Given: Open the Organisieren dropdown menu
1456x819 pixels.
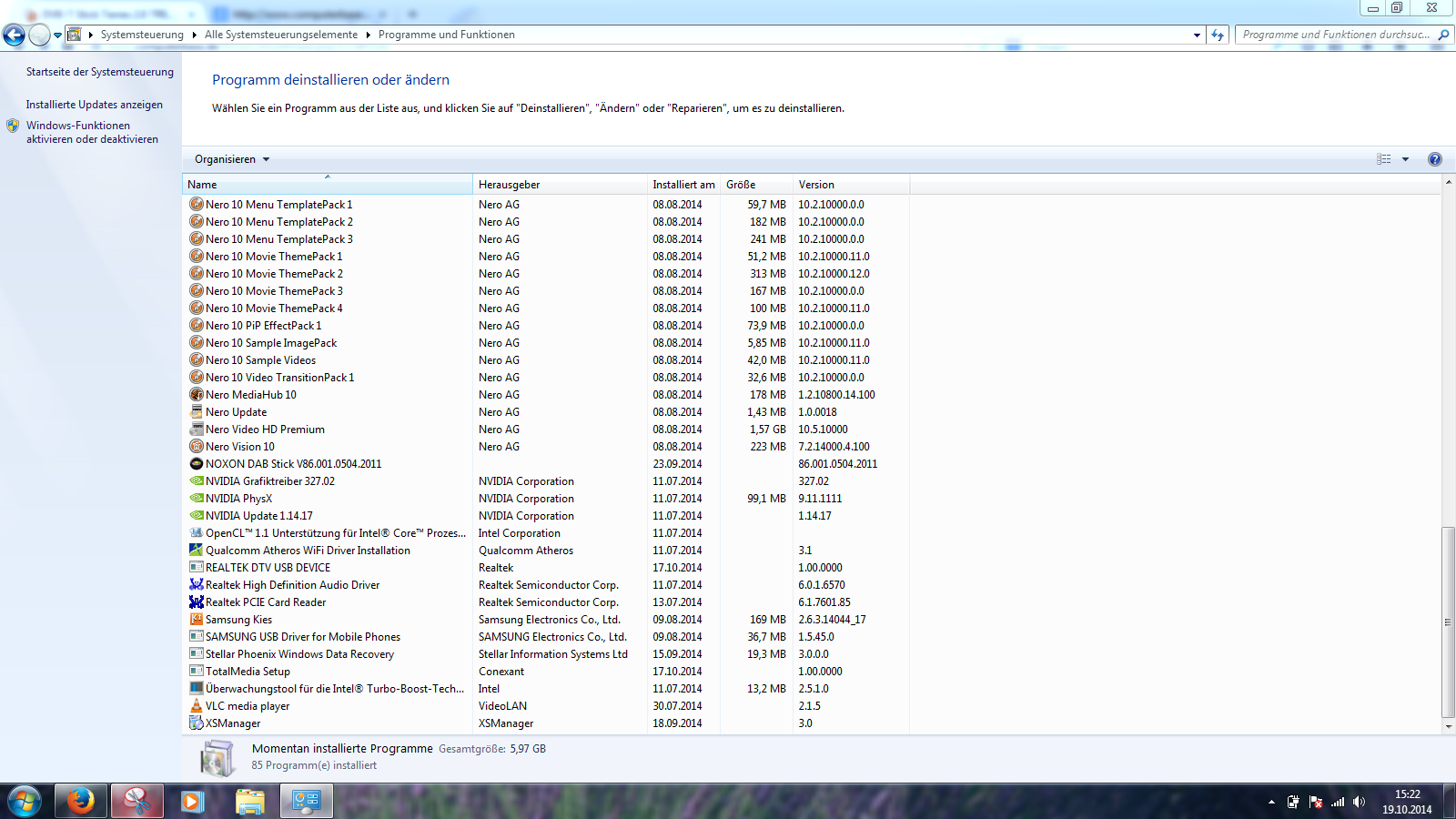Looking at the screenshot, I should click(x=232, y=159).
